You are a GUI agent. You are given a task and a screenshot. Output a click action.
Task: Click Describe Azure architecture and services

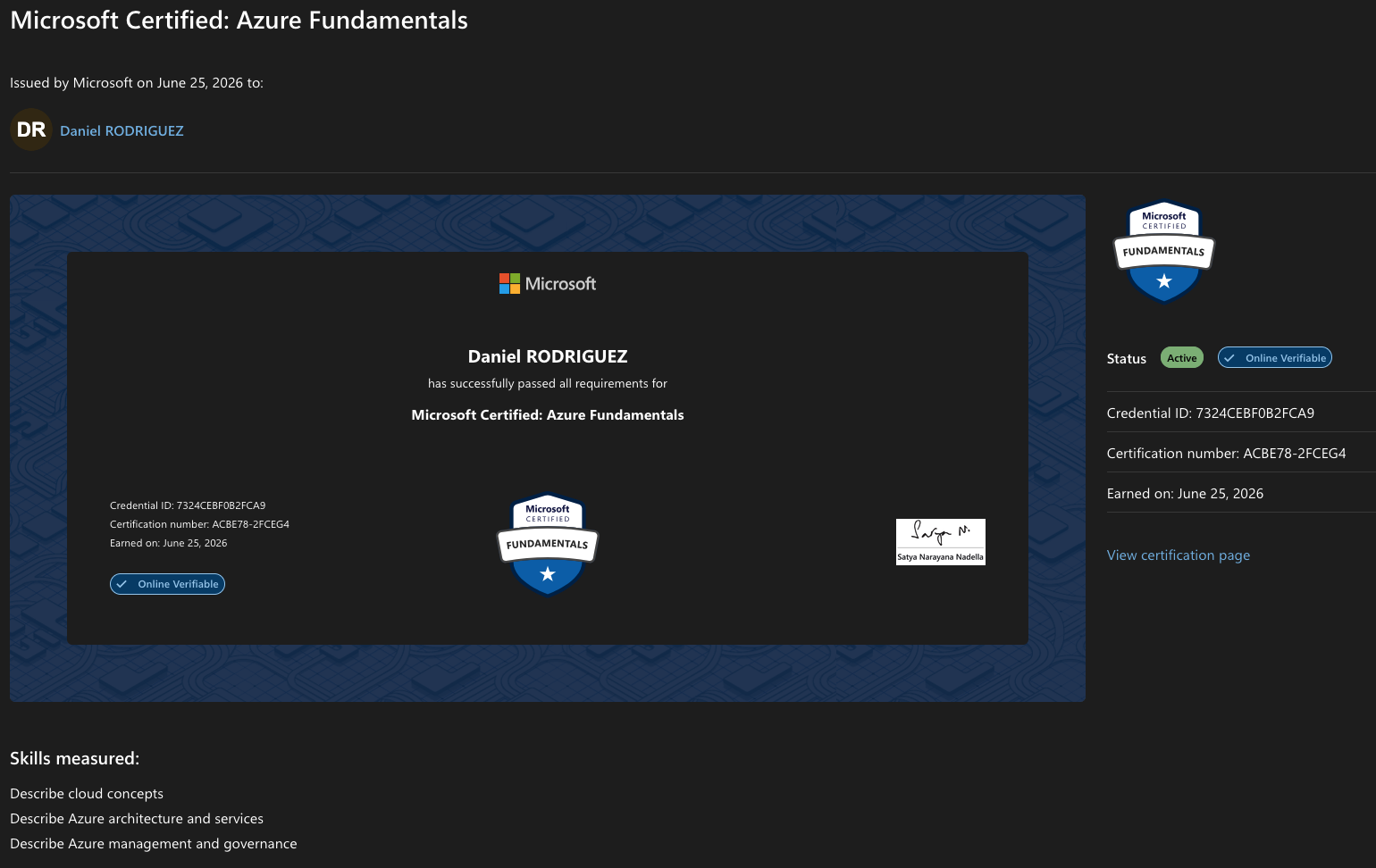[137, 819]
